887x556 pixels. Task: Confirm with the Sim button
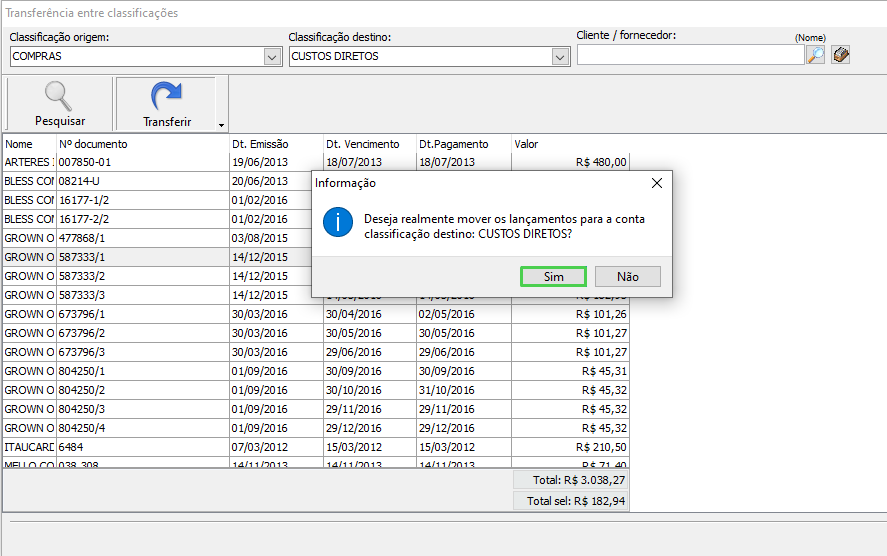[553, 277]
